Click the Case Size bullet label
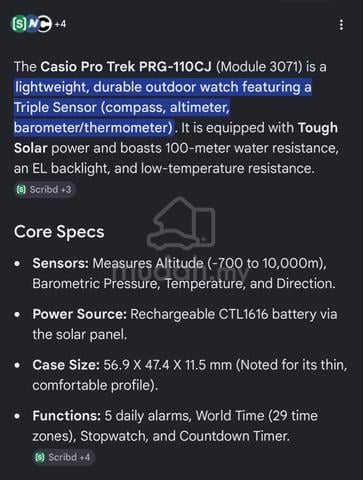 [x=66, y=365]
